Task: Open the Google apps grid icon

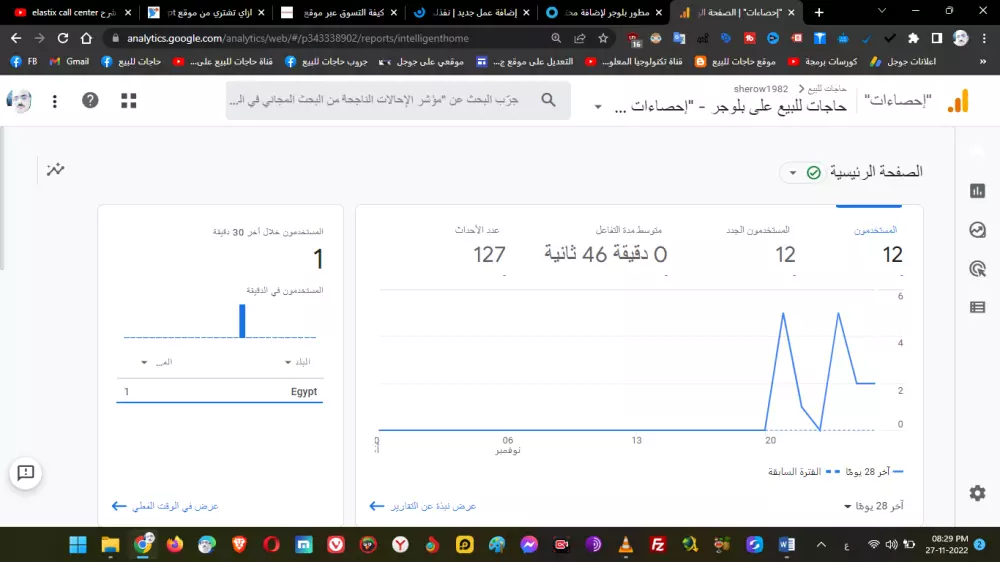Action: (x=129, y=100)
